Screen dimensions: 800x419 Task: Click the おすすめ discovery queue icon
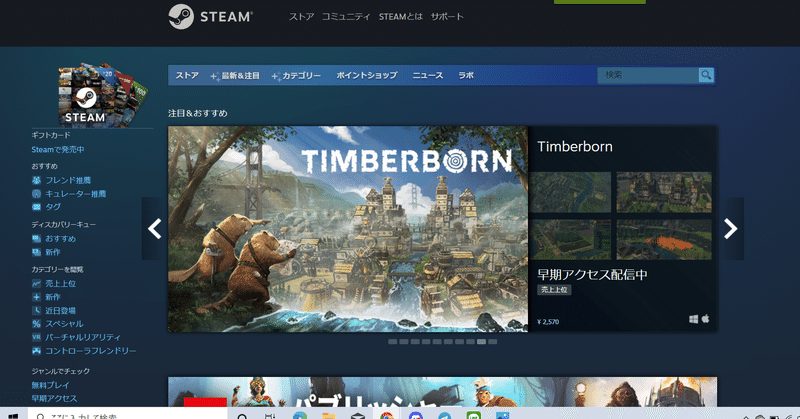[36, 239]
